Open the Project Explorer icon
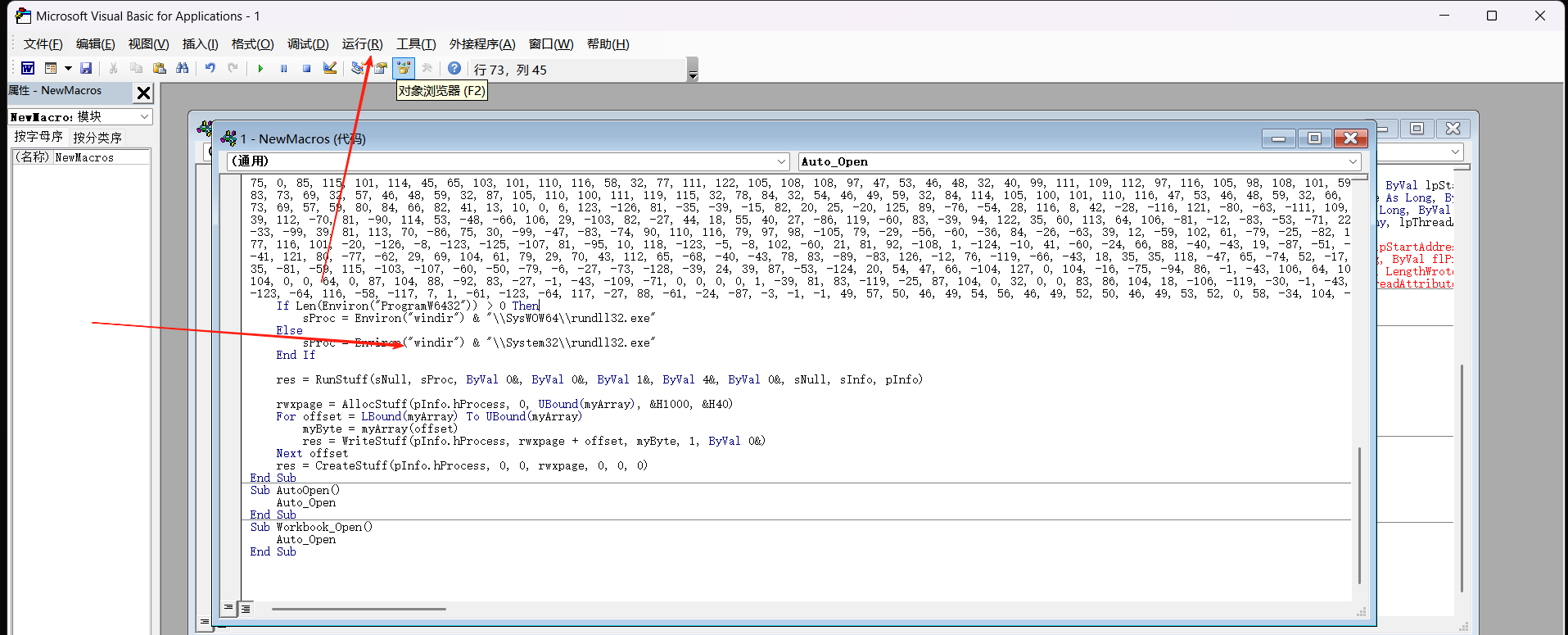Screen dimensions: 1568x635 [x=358, y=69]
